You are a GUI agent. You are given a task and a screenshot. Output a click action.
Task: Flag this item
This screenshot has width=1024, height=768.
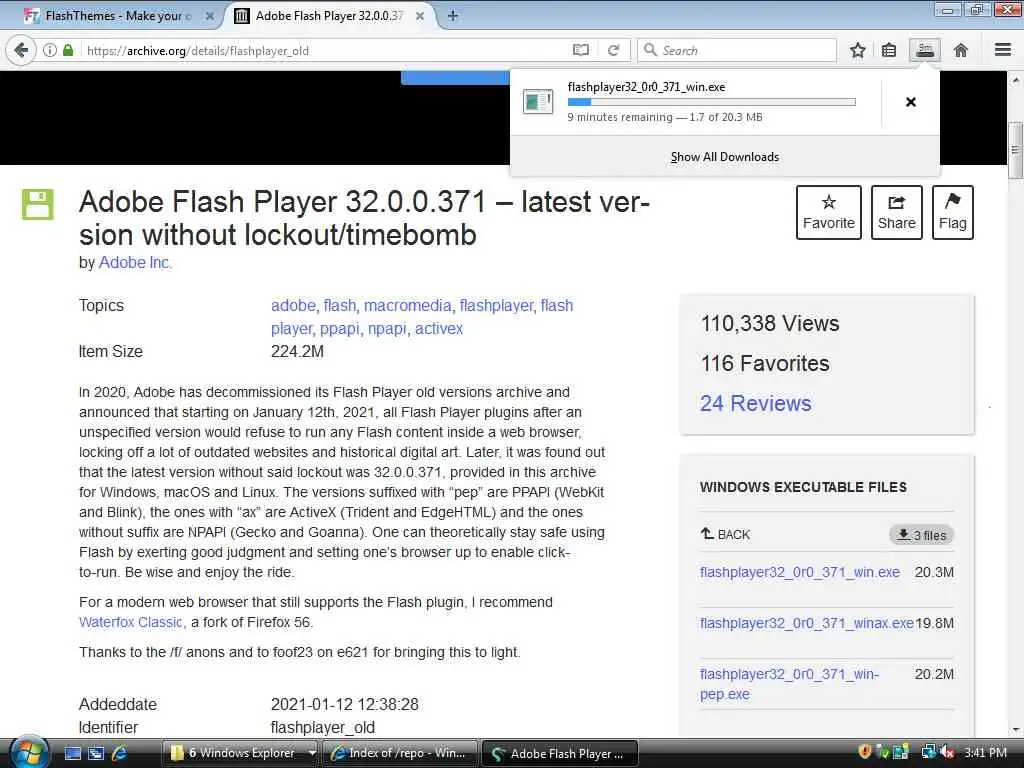click(953, 212)
